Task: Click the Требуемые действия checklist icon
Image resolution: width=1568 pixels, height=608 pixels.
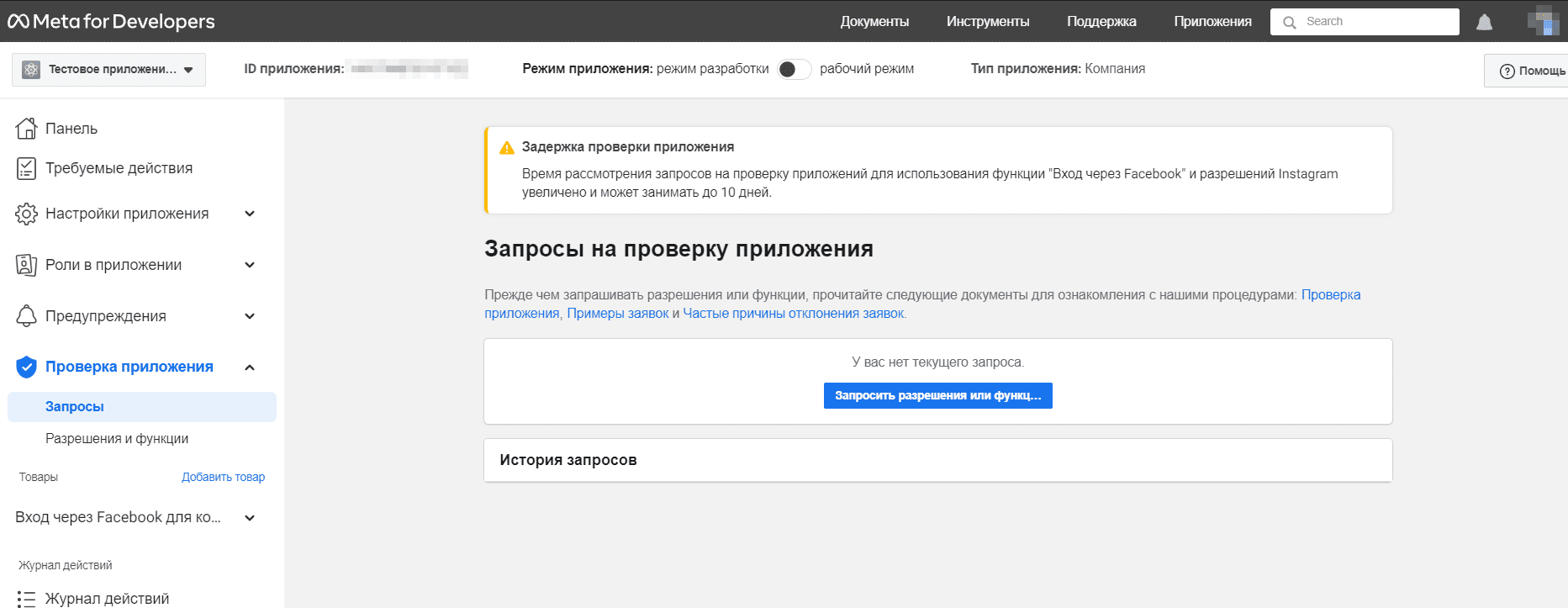Action: tap(27, 168)
